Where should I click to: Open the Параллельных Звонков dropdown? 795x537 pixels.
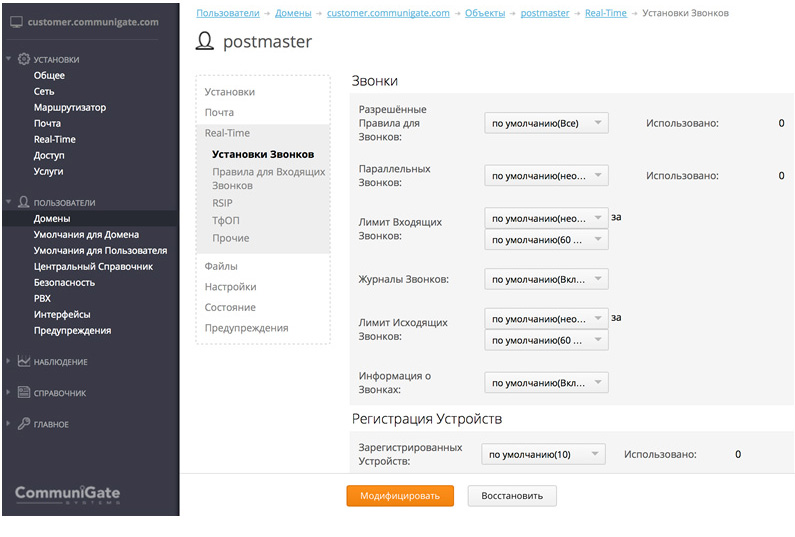(546, 176)
